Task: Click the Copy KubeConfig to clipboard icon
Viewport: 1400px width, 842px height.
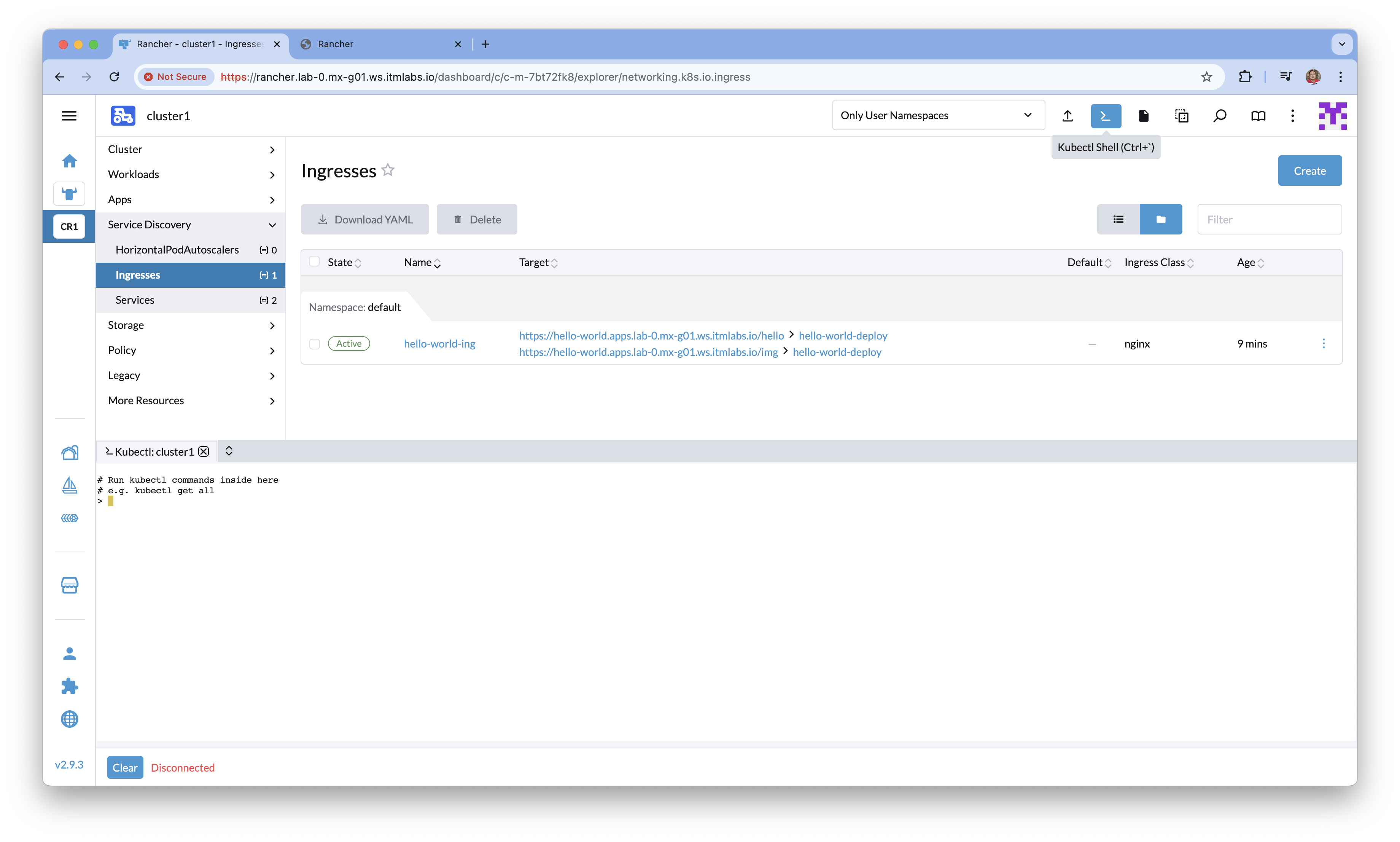Action: pyautogui.click(x=1181, y=116)
